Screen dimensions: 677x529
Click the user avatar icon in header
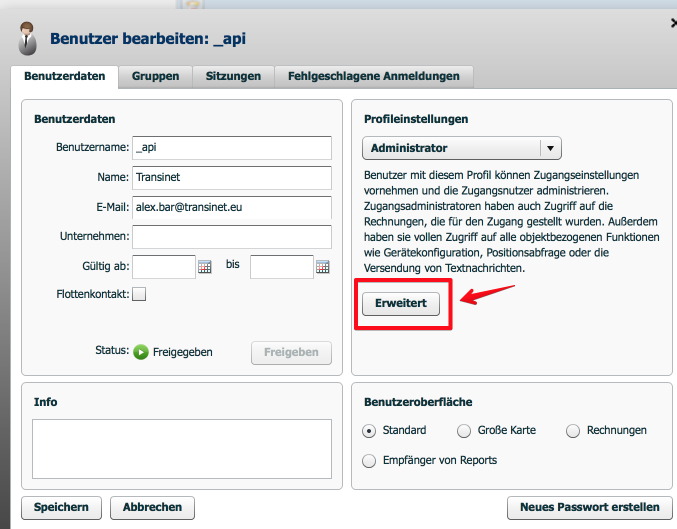coord(27,41)
